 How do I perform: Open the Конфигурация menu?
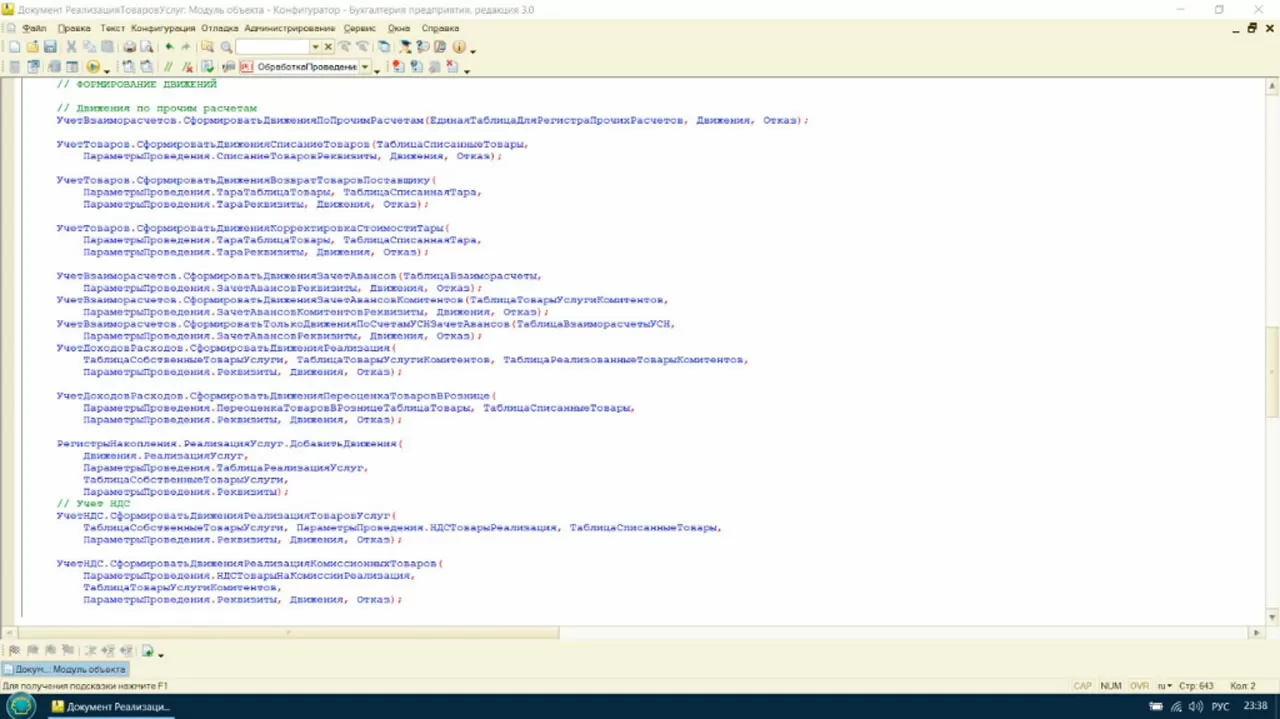162,28
